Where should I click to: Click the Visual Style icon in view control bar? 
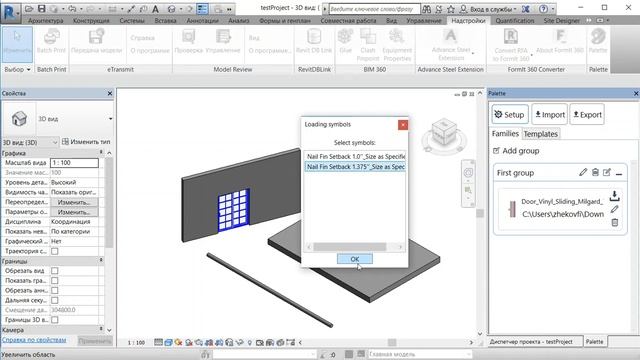pyautogui.click(x=168, y=342)
